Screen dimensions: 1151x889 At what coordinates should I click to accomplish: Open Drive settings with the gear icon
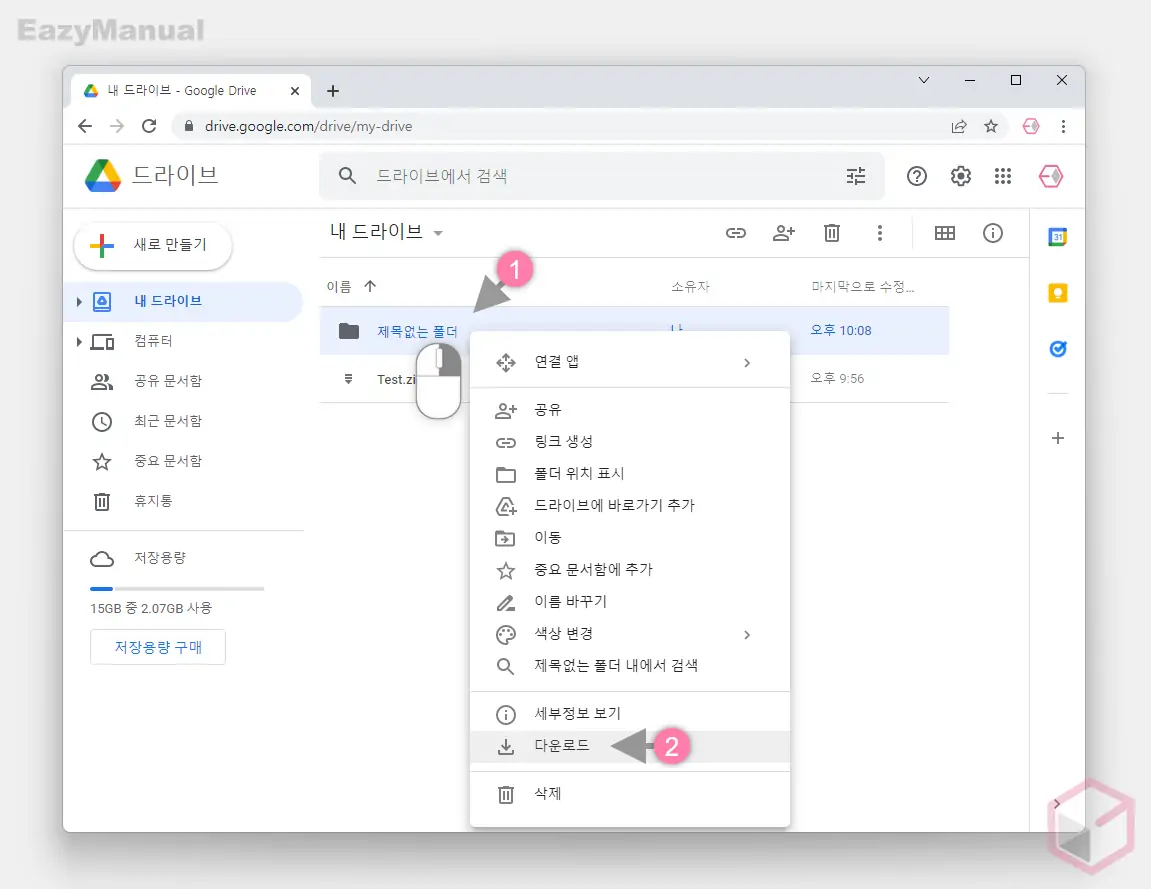point(960,176)
